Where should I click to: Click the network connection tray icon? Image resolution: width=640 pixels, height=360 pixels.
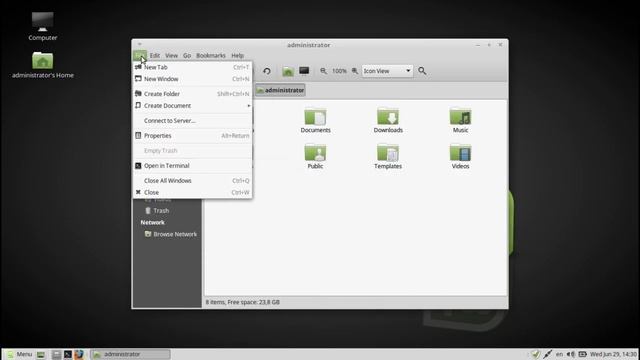point(547,354)
